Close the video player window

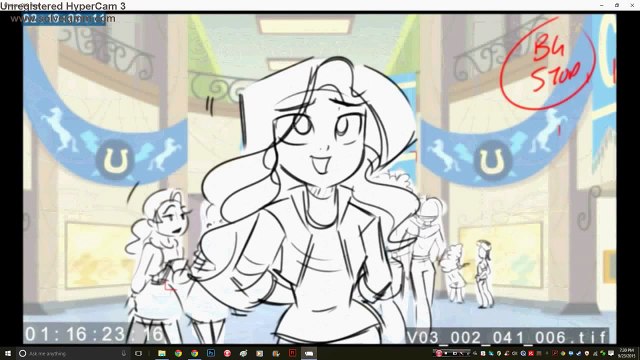coord(632,5)
